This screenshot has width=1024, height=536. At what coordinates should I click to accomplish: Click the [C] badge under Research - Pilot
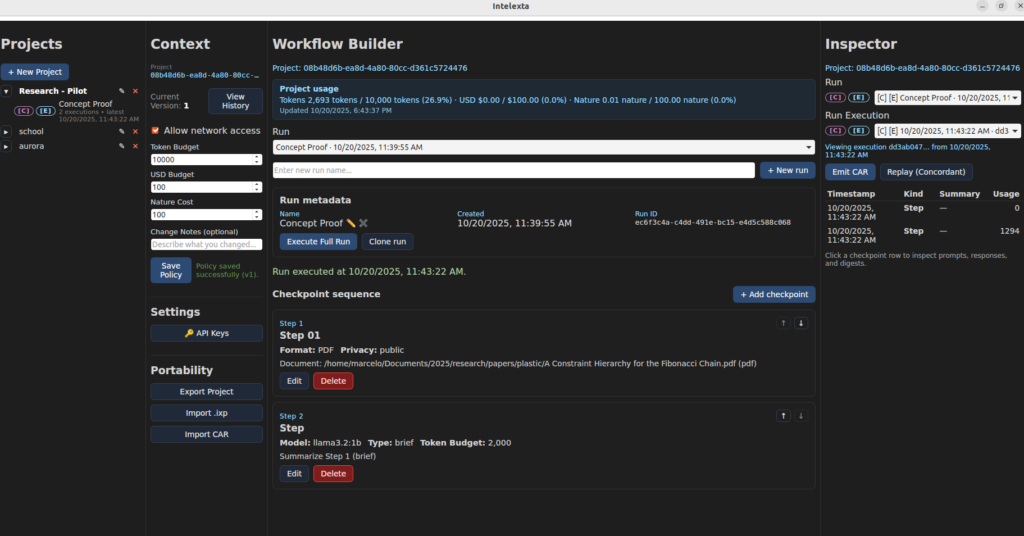click(x=23, y=110)
